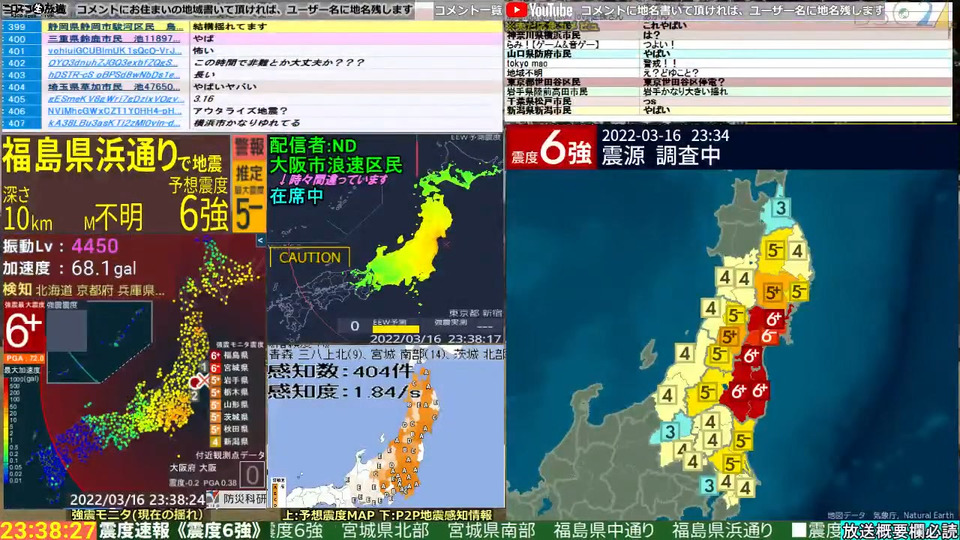Image resolution: width=960 pixels, height=540 pixels.
Task: Click 宮城県北部 in the bottom ticker
Action: [385, 530]
